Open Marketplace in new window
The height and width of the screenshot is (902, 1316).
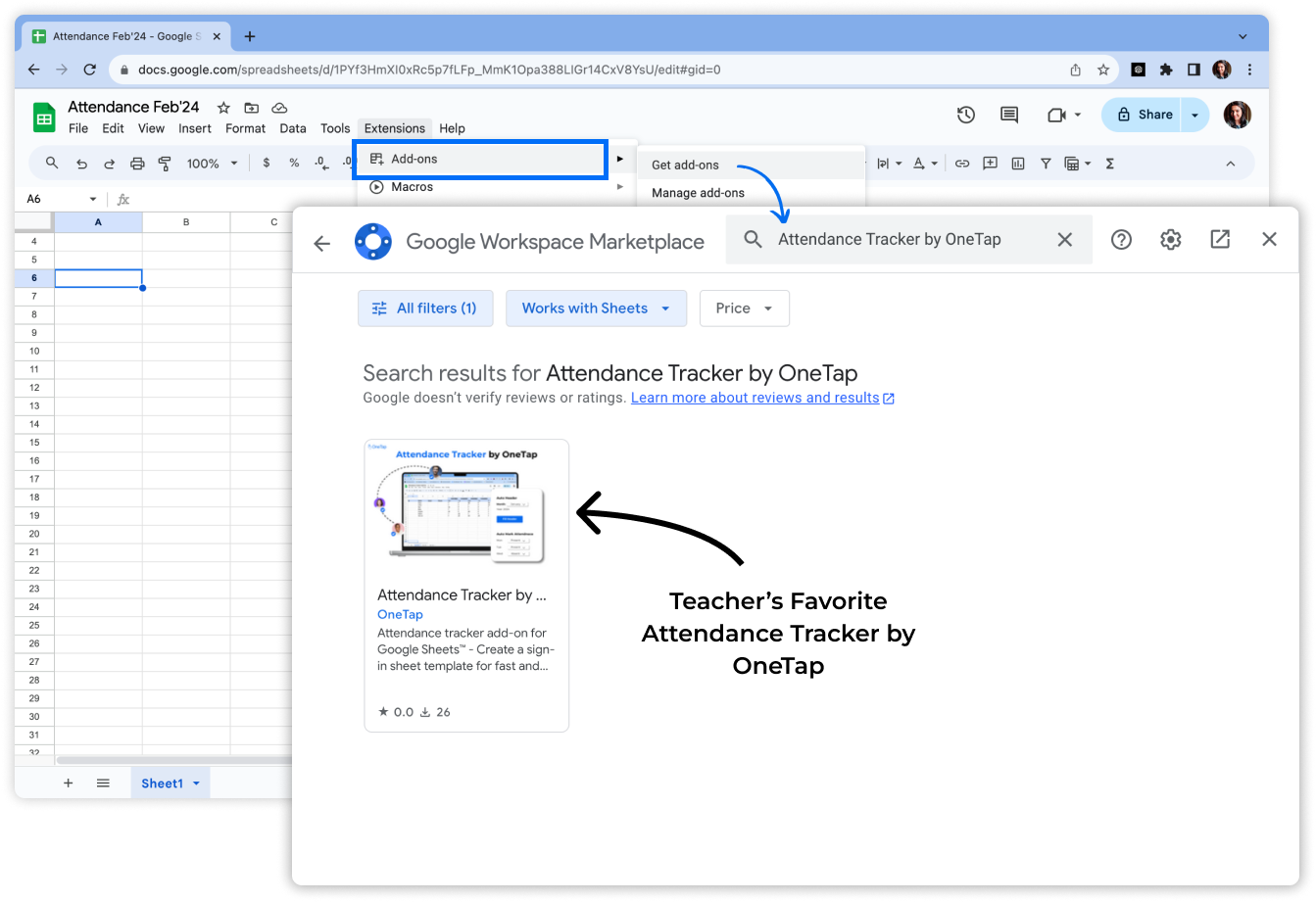coord(1220,239)
